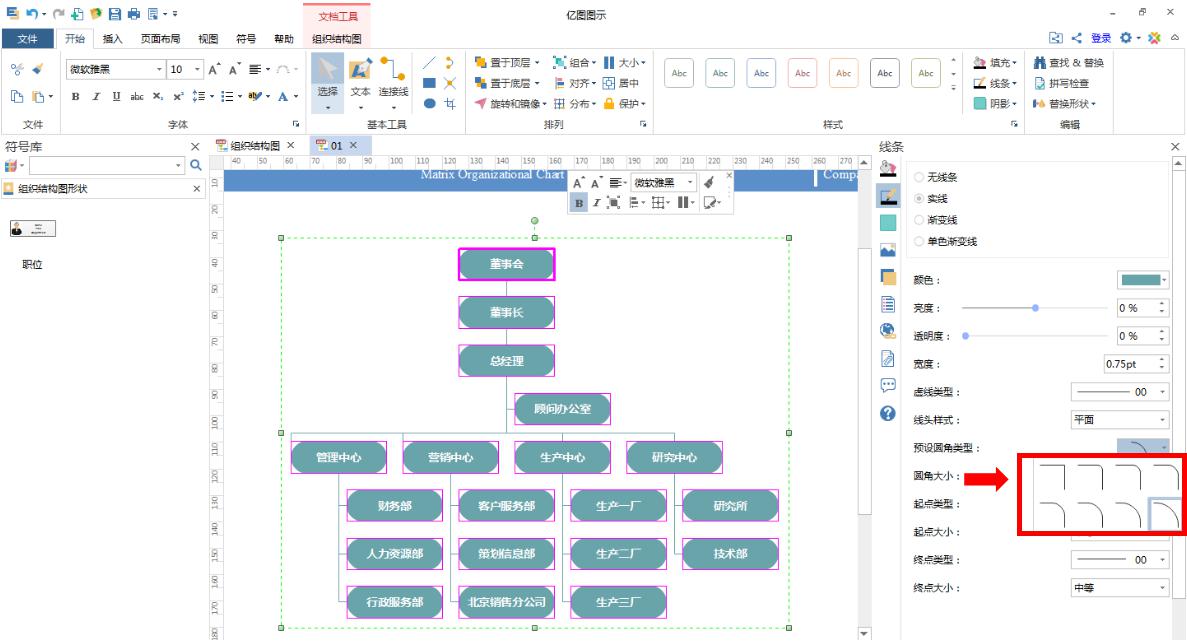Select 渐变线 gradient line option
Image resolution: width=1187 pixels, height=644 pixels.
tap(936, 219)
